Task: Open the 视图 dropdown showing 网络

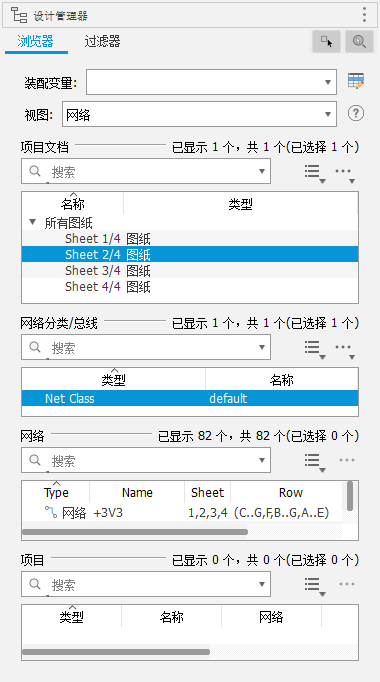Action: coord(199,114)
